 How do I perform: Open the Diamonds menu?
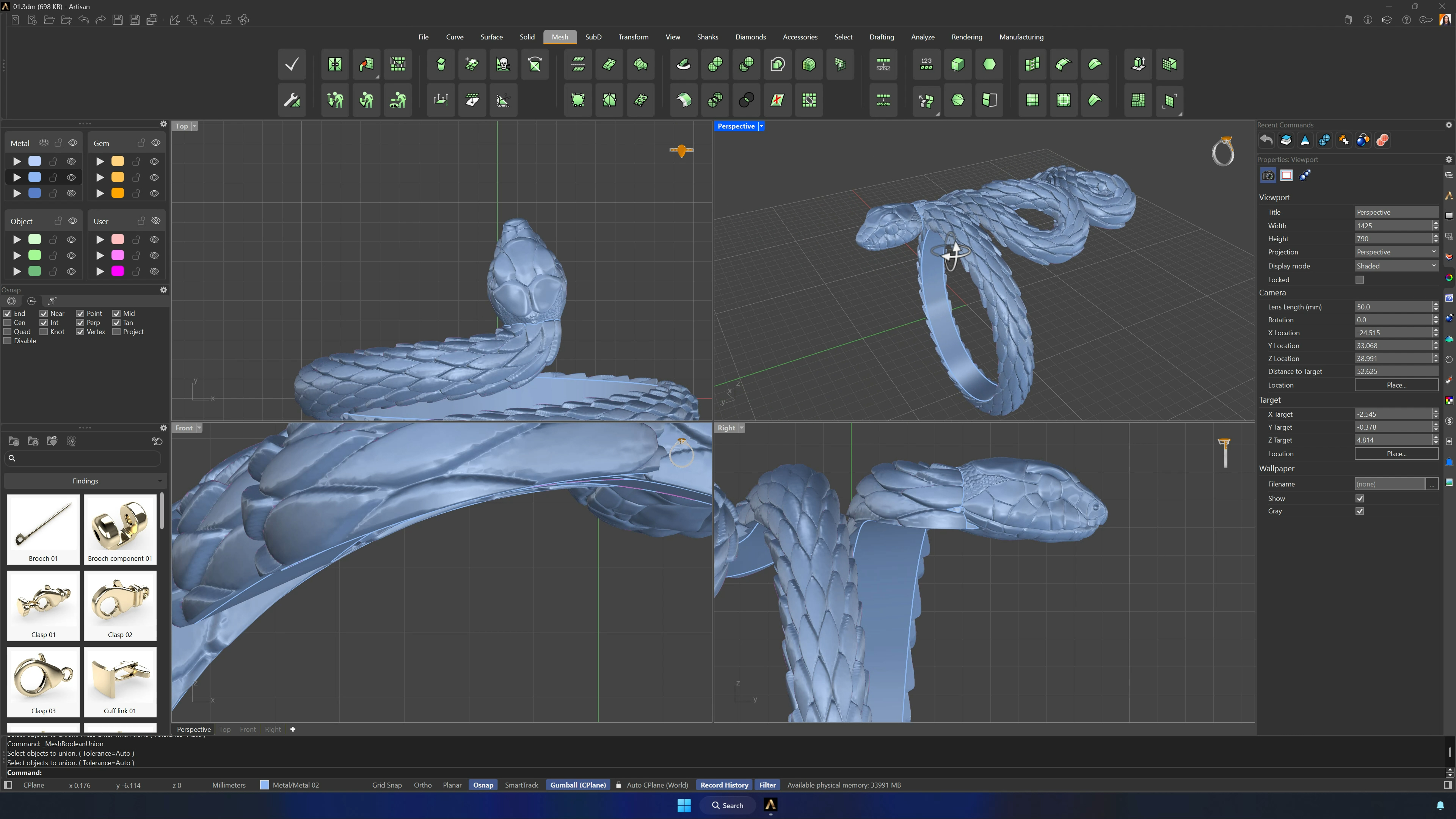[750, 37]
